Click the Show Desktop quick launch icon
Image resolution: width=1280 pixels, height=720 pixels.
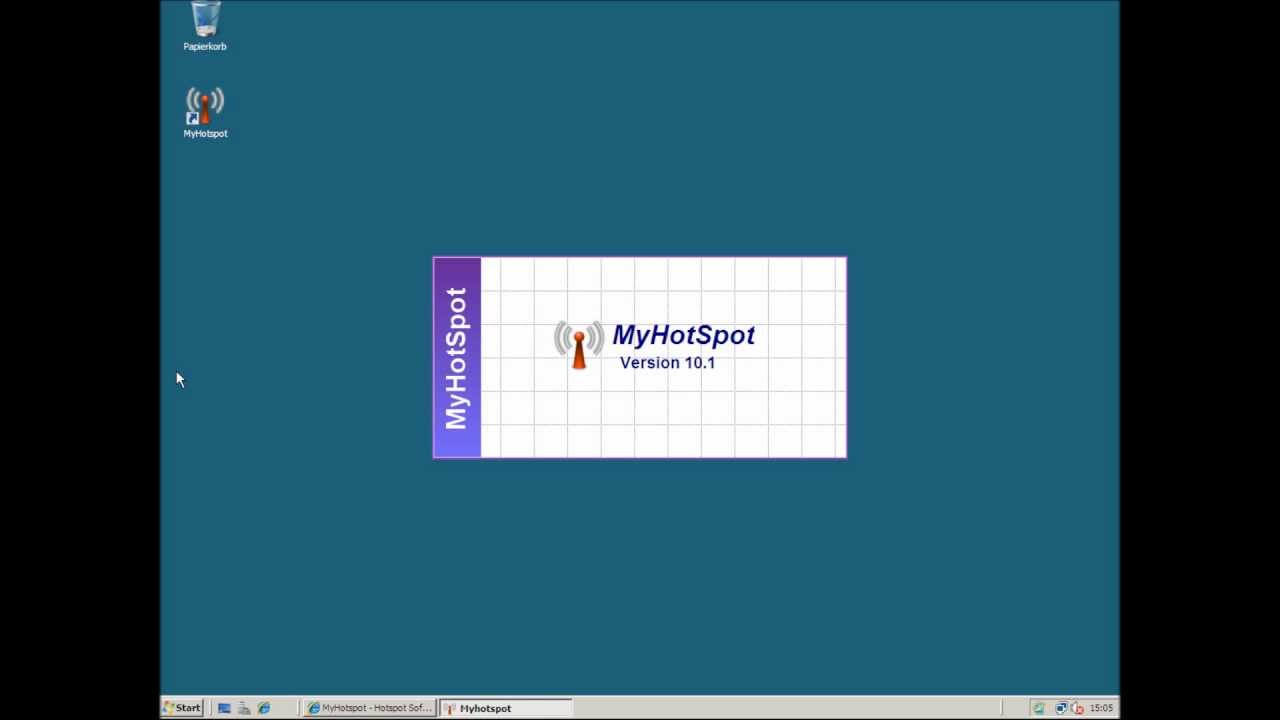coord(224,708)
